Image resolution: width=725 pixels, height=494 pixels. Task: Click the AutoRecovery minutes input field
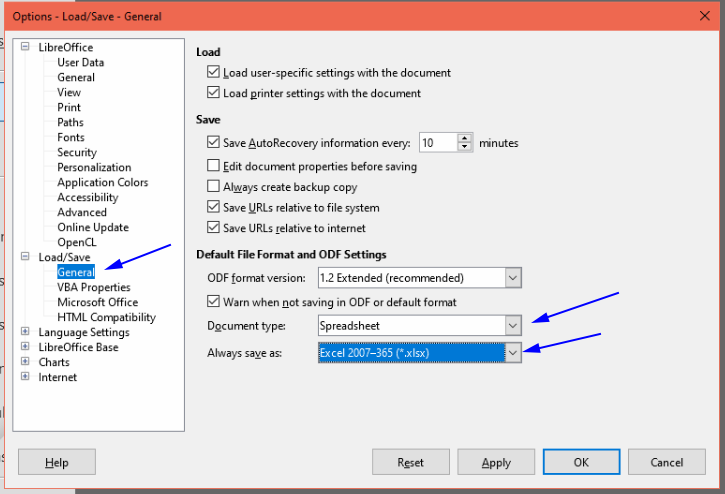coord(438,142)
